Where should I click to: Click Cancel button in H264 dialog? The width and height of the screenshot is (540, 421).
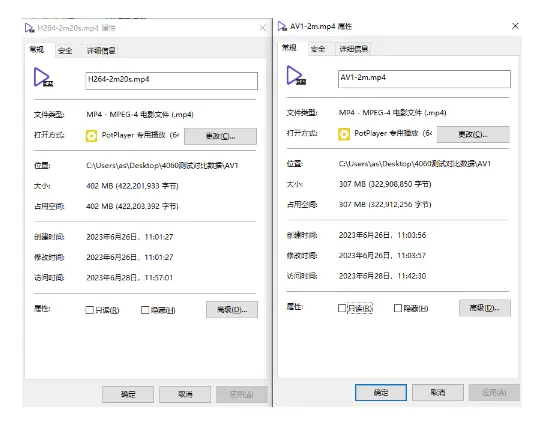click(185, 394)
